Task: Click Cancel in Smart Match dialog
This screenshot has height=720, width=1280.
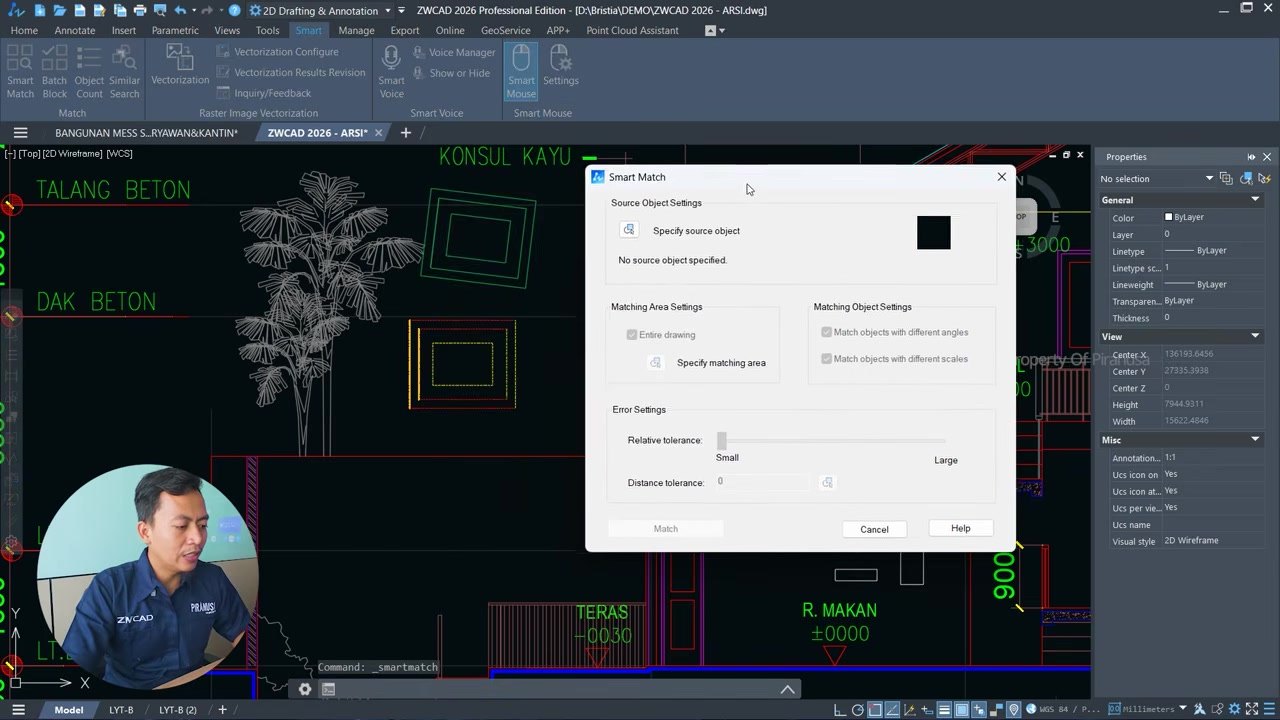Action: click(x=874, y=529)
